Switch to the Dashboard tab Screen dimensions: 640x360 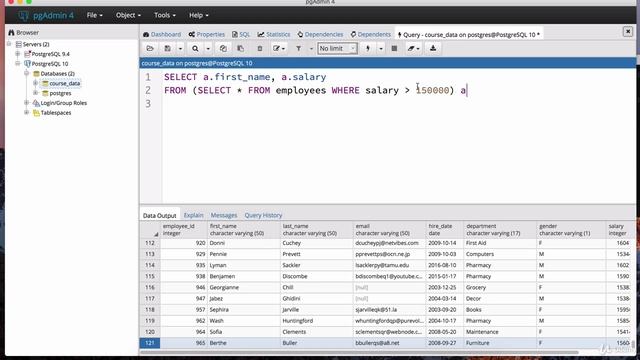click(x=162, y=34)
